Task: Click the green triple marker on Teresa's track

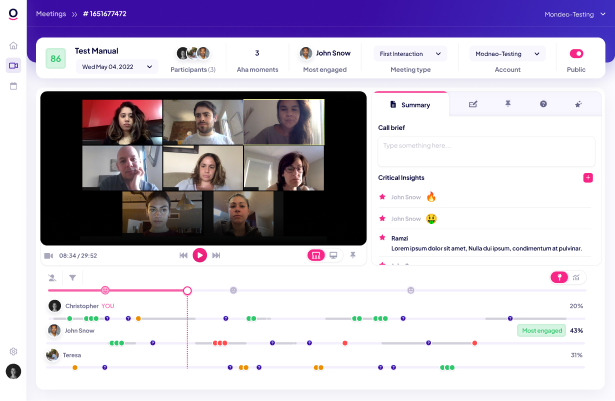Action: [x=447, y=367]
